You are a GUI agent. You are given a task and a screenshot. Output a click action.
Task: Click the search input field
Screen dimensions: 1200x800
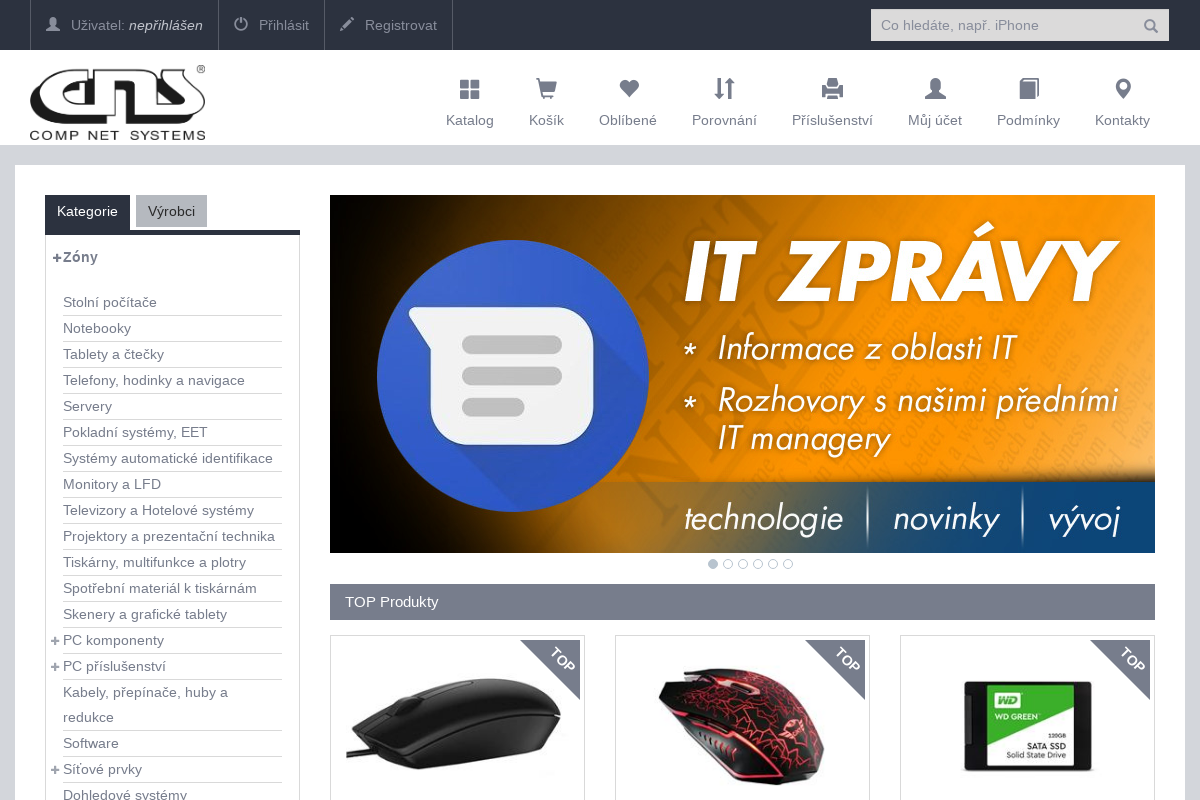pos(1000,26)
